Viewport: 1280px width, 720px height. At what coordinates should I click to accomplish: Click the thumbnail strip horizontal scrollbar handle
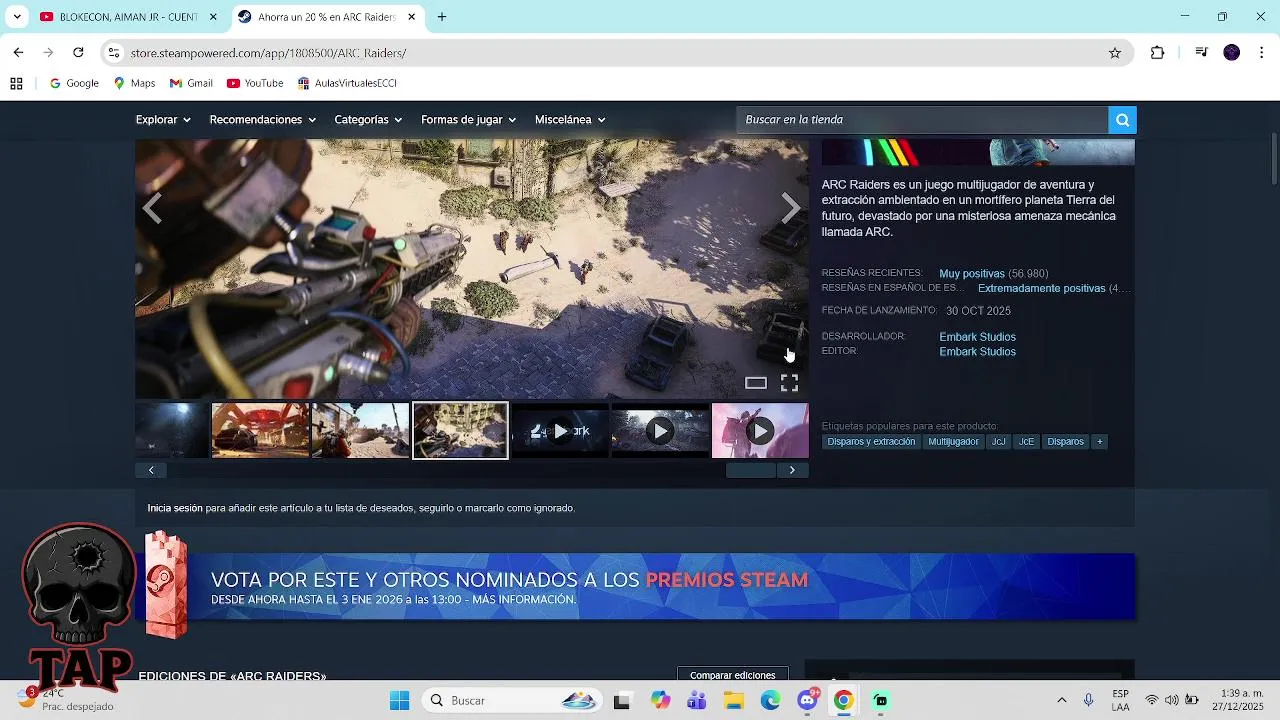coord(750,470)
